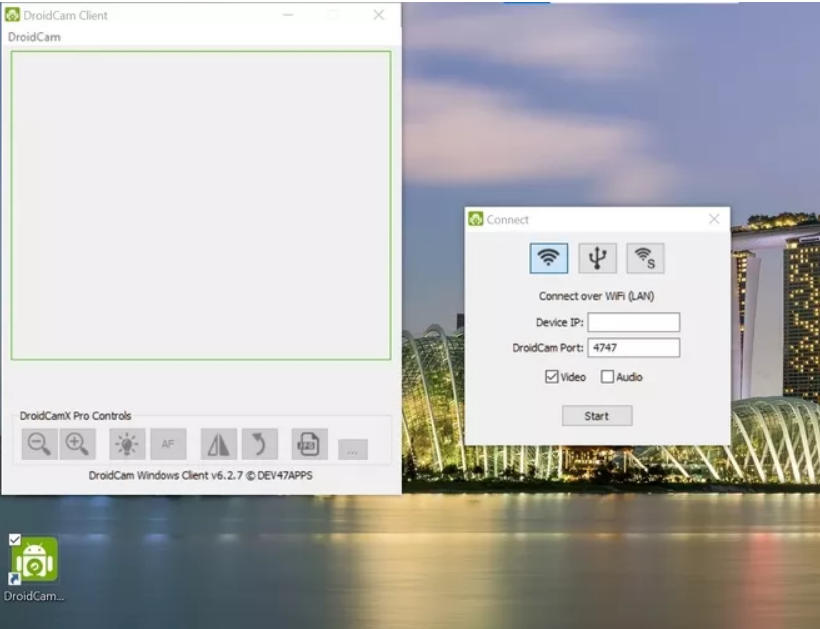Uncheck the Video checkbox
This screenshot has height=629, width=820.
coord(552,377)
